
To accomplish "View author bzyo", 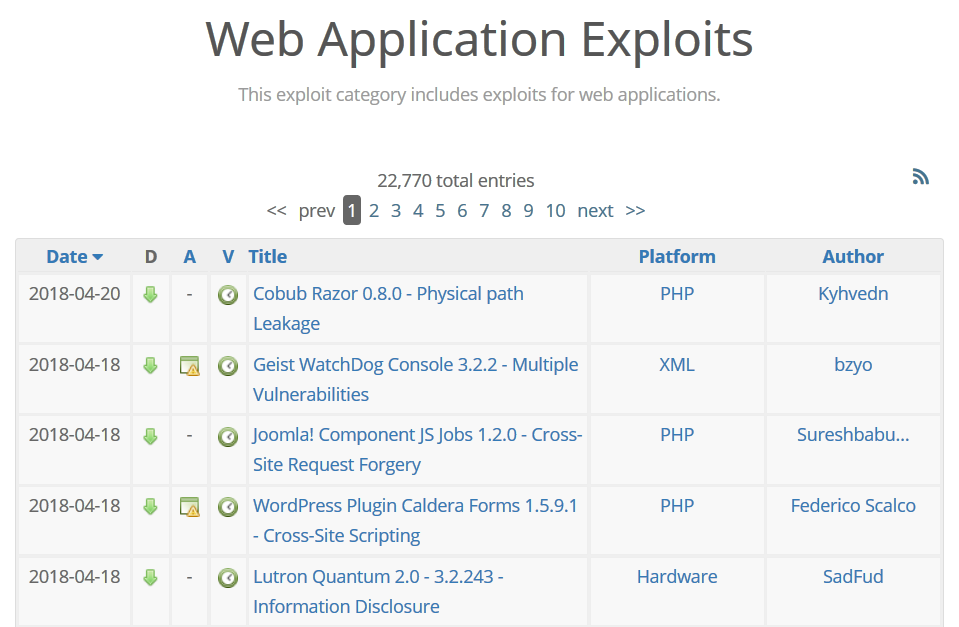I will [853, 365].
